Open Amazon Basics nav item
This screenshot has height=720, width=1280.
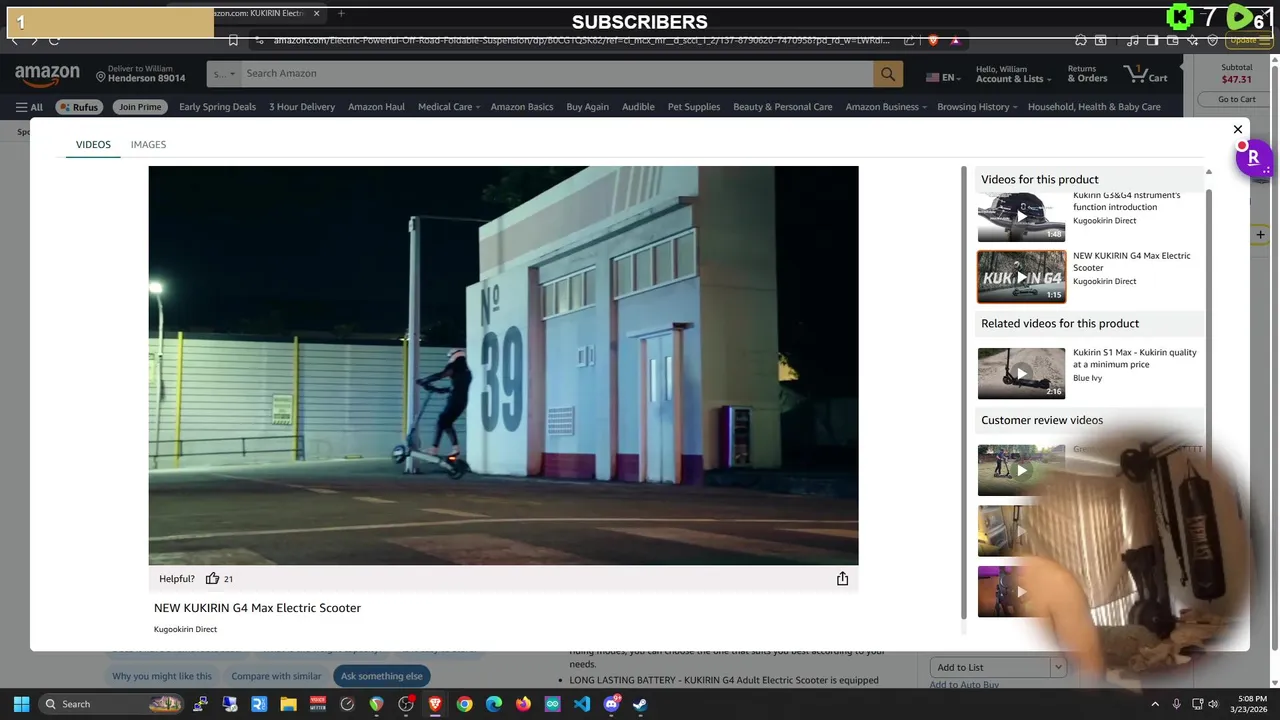(522, 107)
